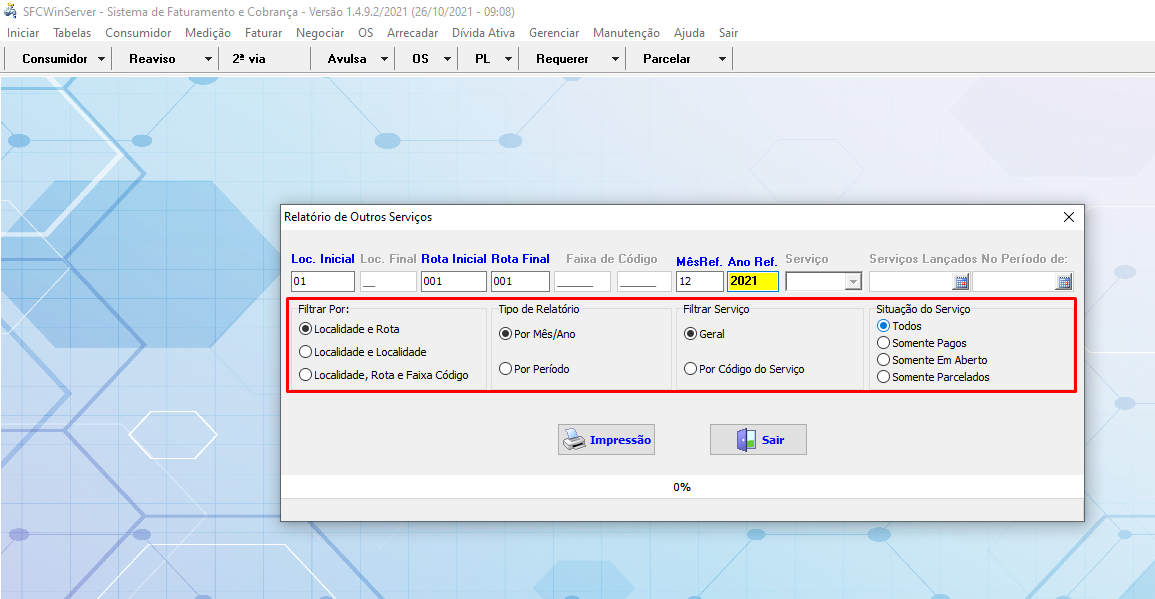The image size is (1155, 599).
Task: Expand the Consumidor toolbar dropdown arrow
Action: pos(102,59)
